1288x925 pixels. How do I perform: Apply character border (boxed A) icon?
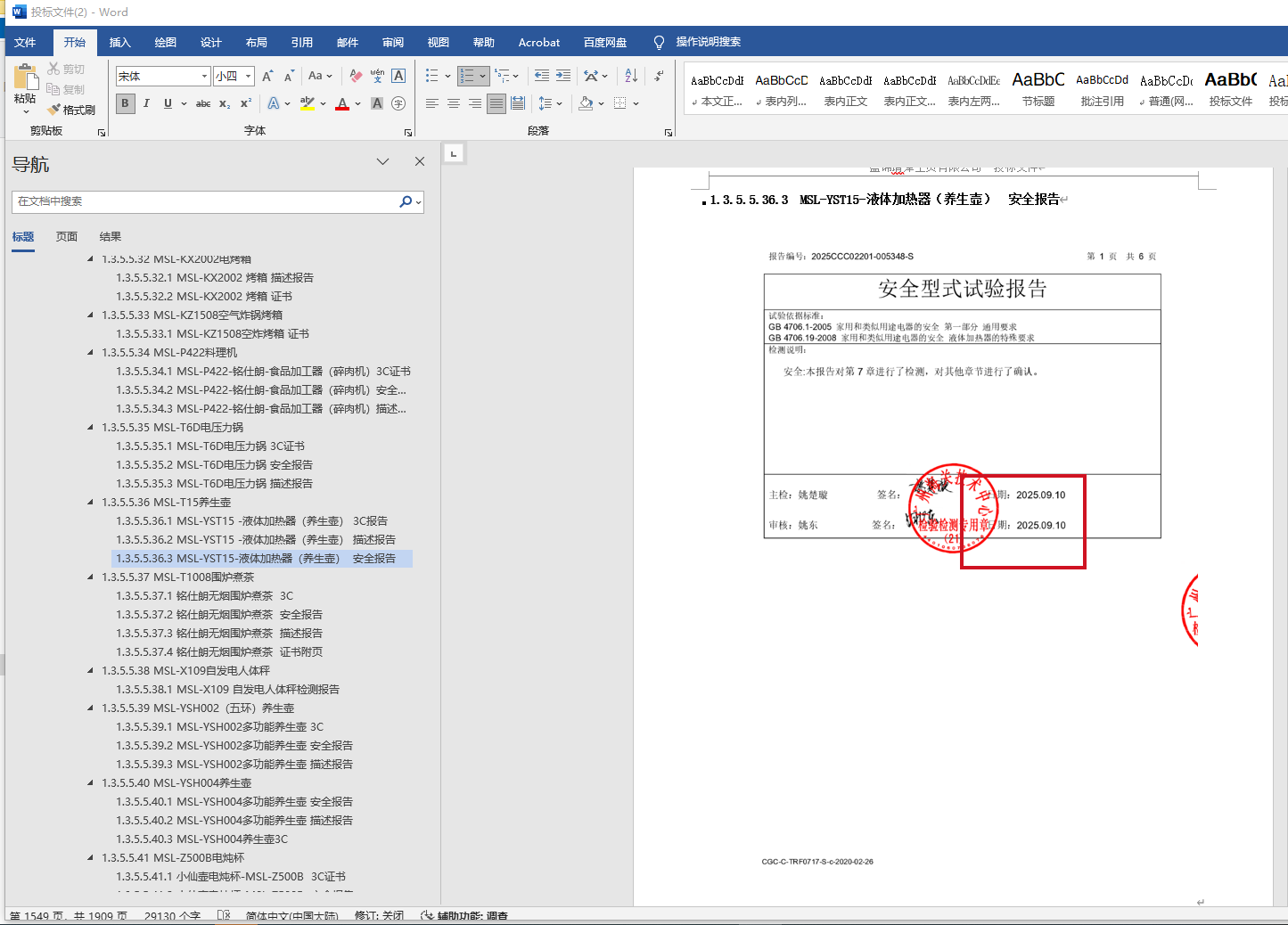[x=398, y=77]
